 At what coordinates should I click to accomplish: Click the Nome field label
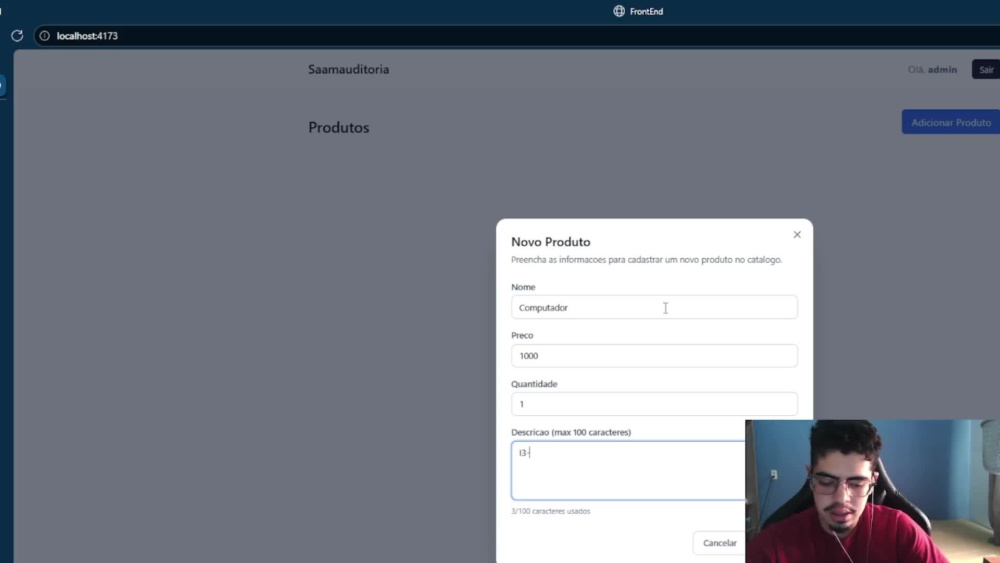(x=523, y=287)
